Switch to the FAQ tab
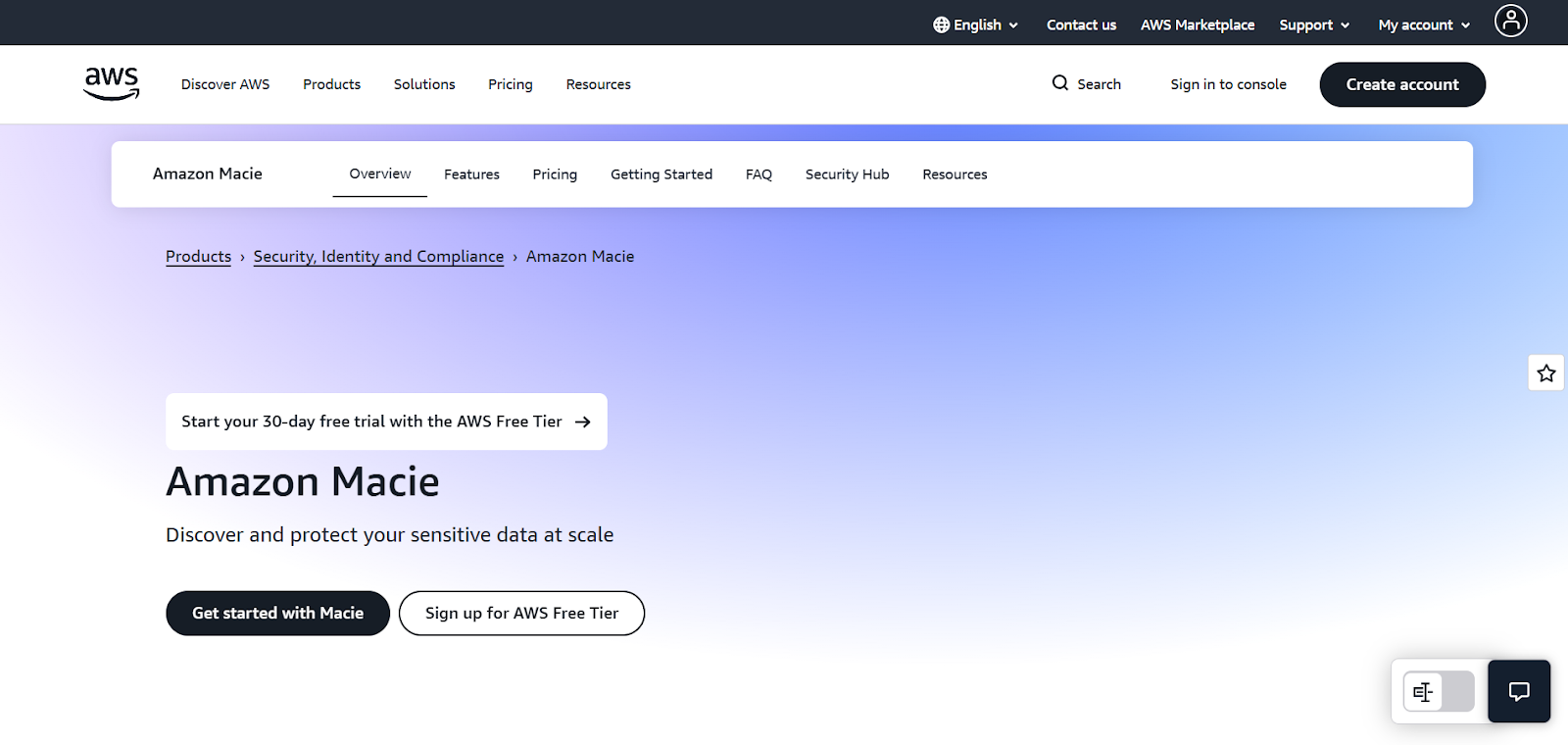This screenshot has height=745, width=1568. coord(759,174)
